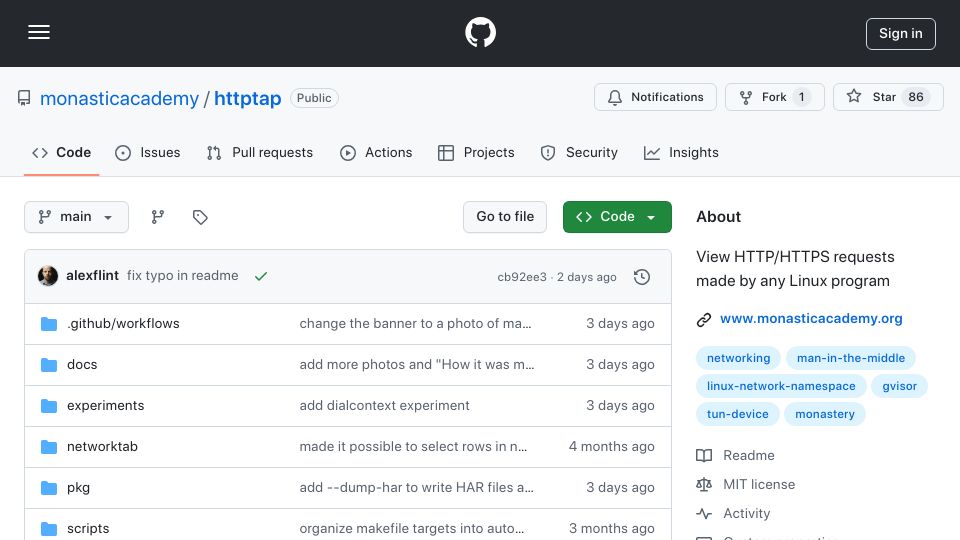Image resolution: width=960 pixels, height=540 pixels.
Task: Open the Pull requests tab
Action: [x=260, y=152]
